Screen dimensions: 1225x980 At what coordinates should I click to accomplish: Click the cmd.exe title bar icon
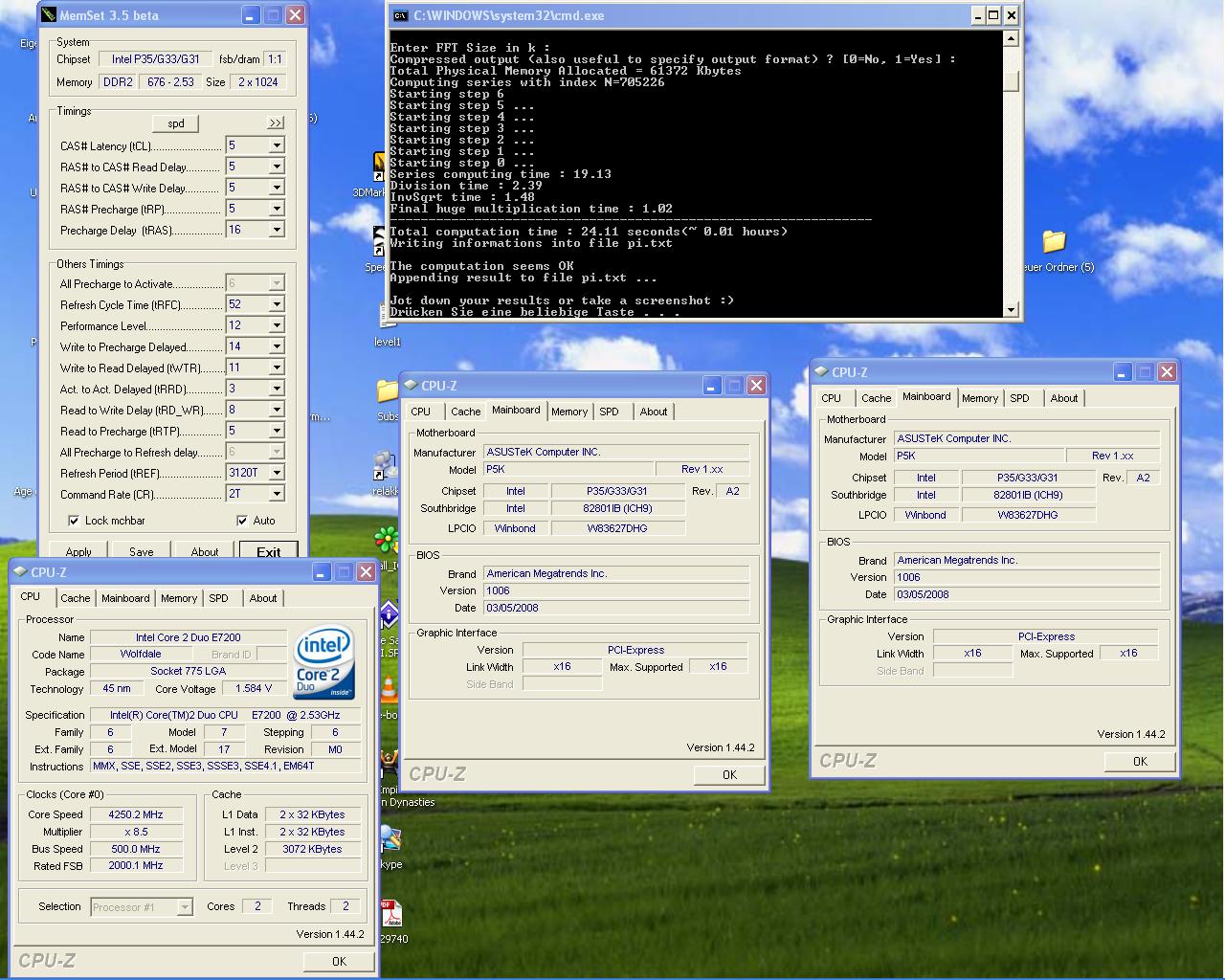click(x=402, y=15)
